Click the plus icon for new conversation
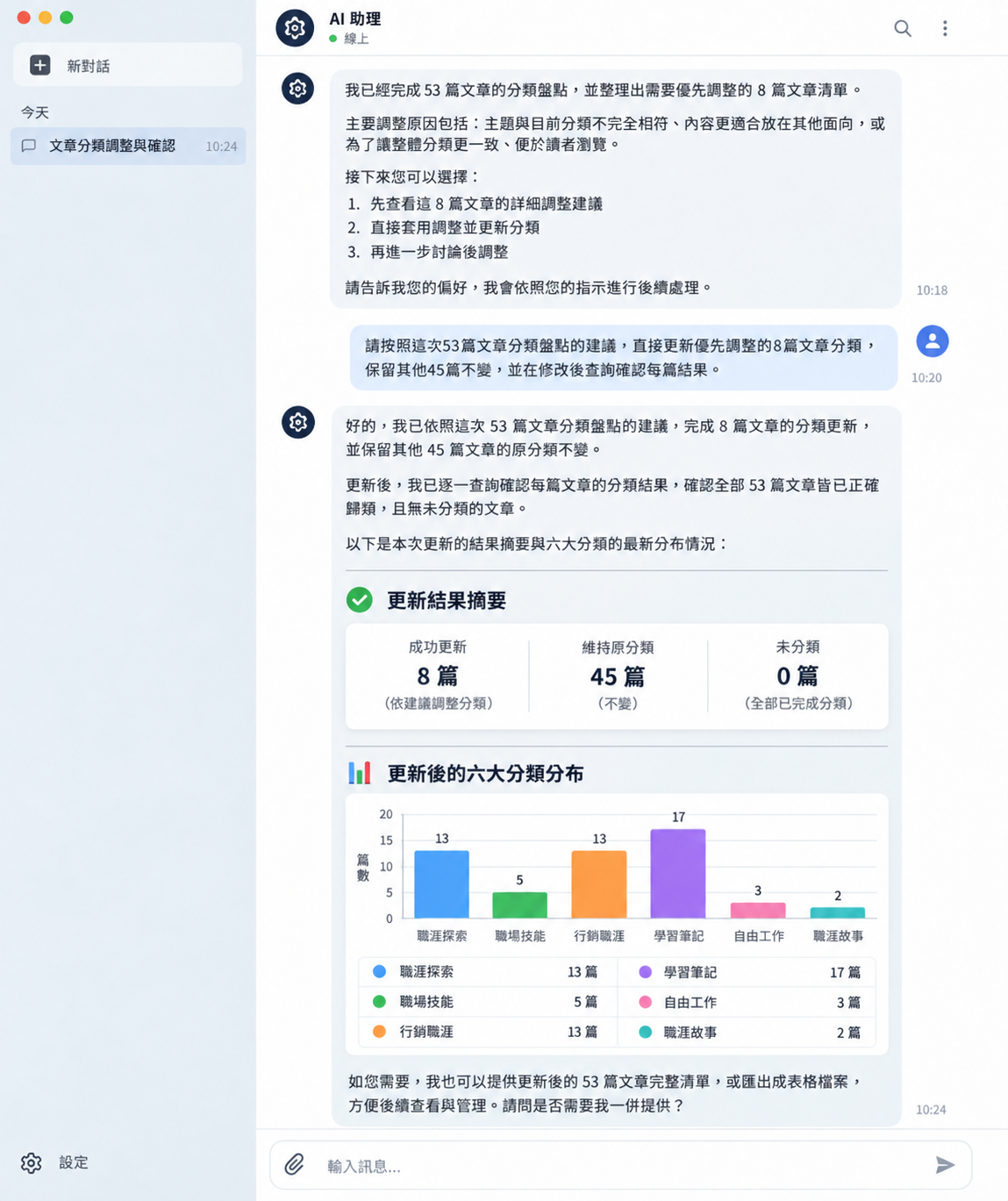Screen dimensions: 1008x1201 [40, 65]
